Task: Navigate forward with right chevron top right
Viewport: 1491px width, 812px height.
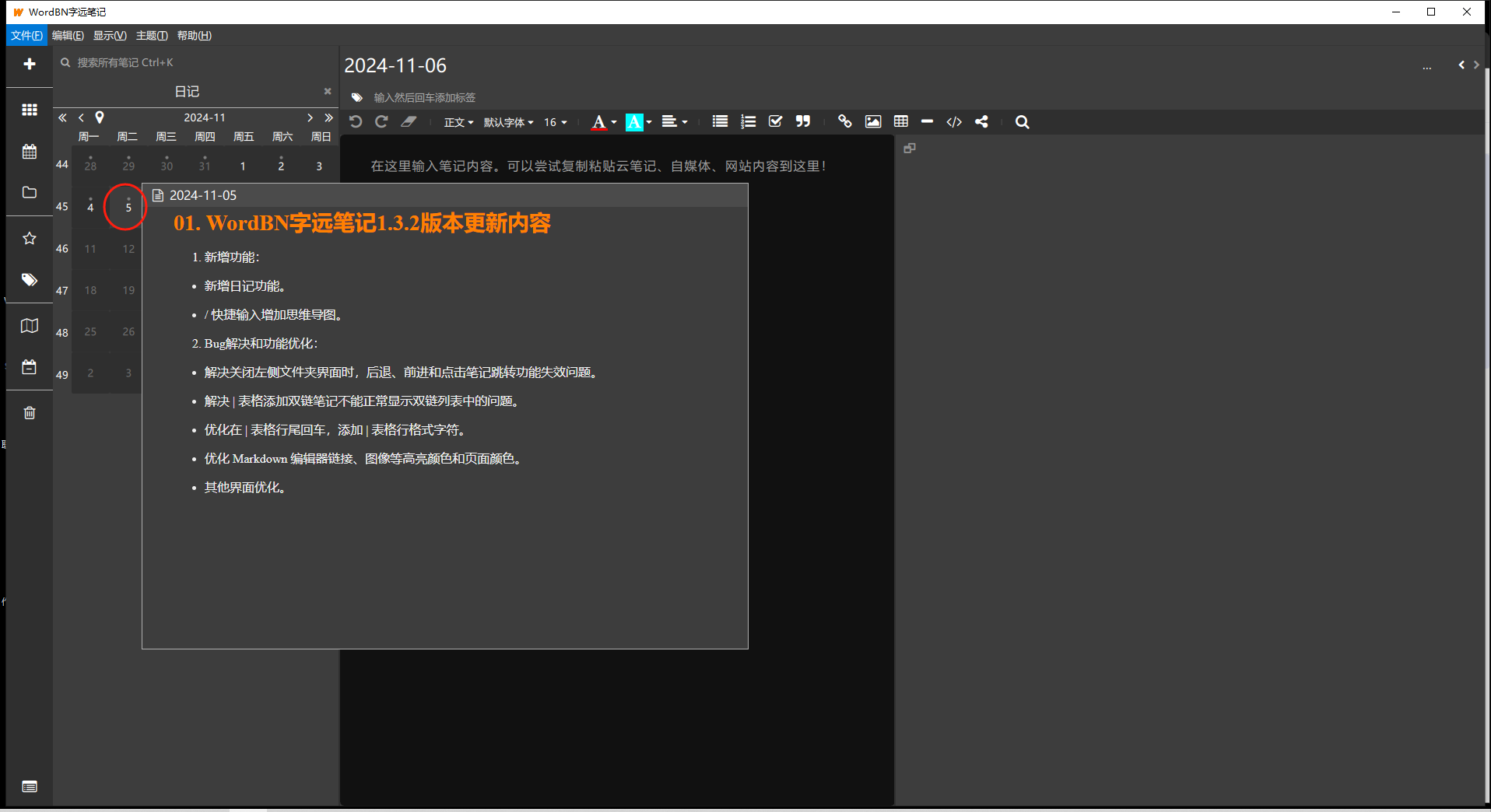Action: (1476, 65)
